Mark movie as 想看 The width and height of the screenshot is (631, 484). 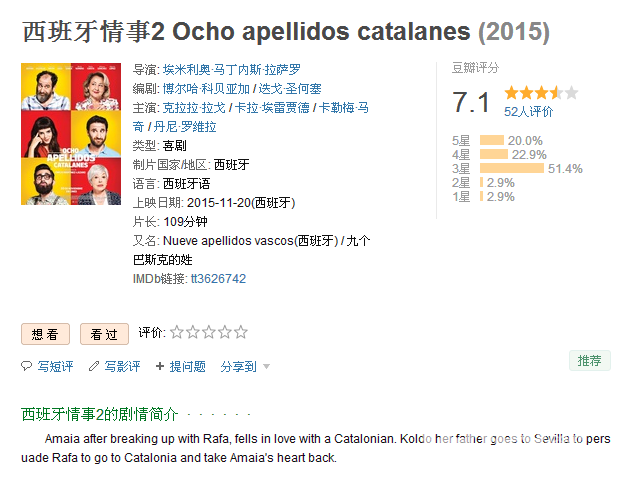point(45,334)
